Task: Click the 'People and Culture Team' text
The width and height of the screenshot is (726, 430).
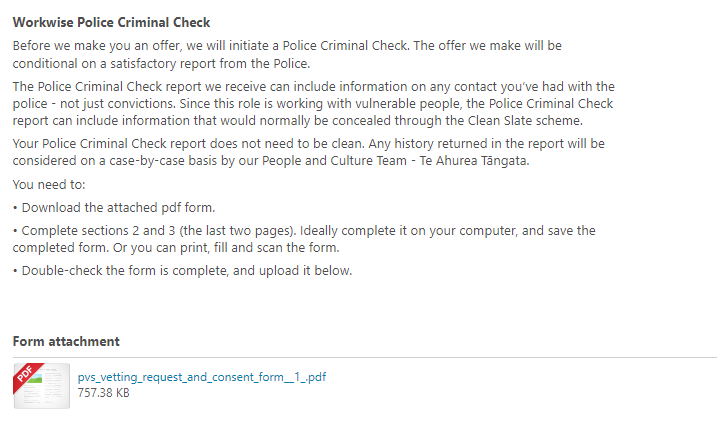Action: click(334, 161)
